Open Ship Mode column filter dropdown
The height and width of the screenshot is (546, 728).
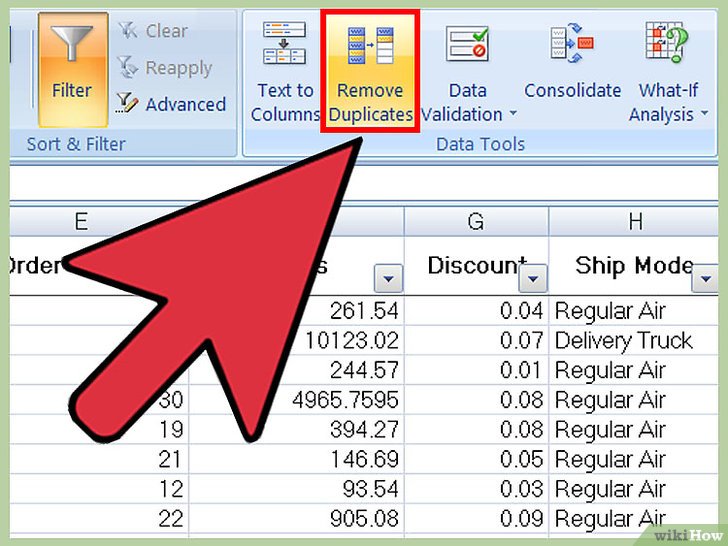pos(705,279)
